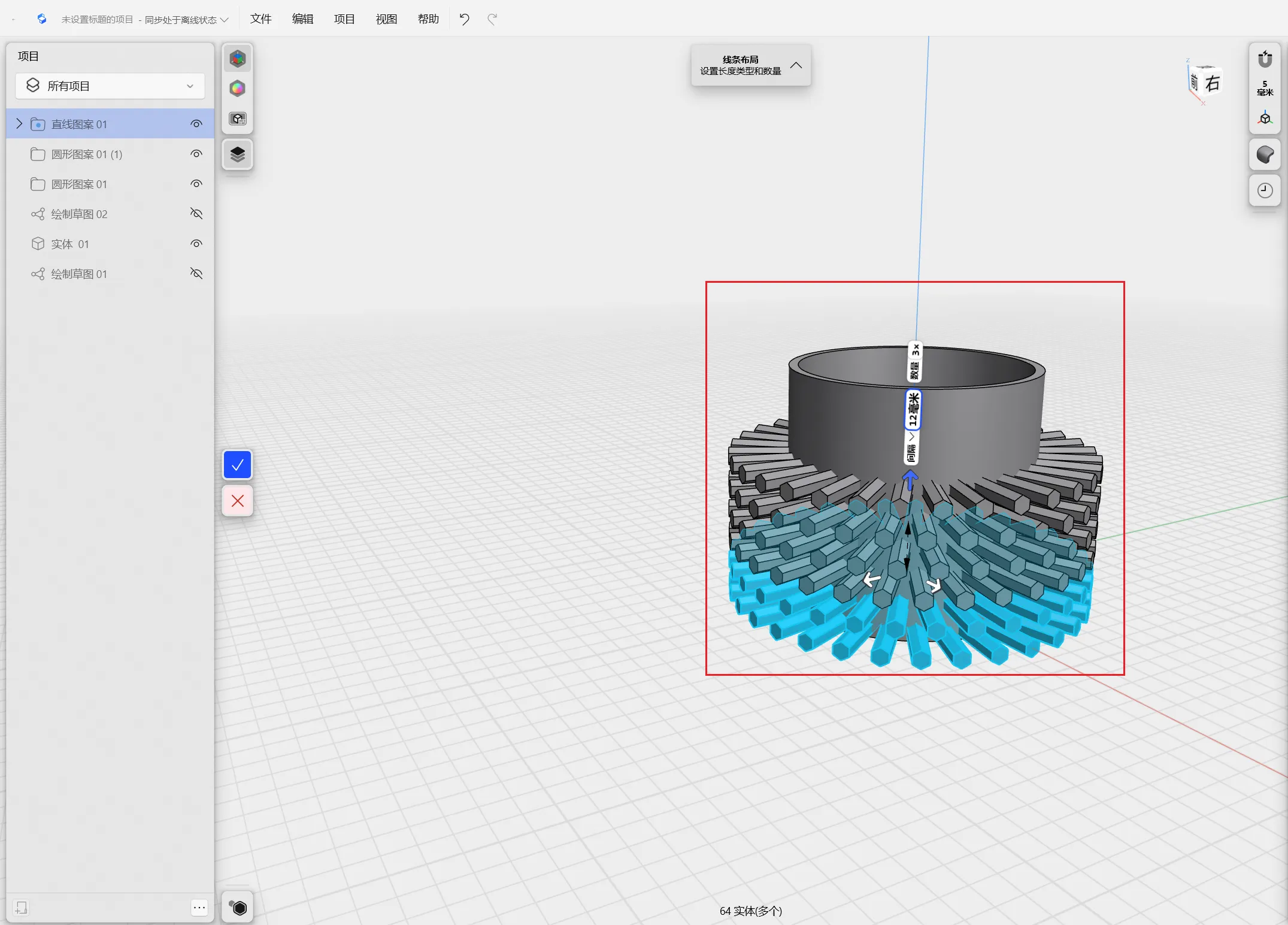Click the three-dots more options button
Viewport: 1288px width, 925px height.
pyautogui.click(x=199, y=908)
